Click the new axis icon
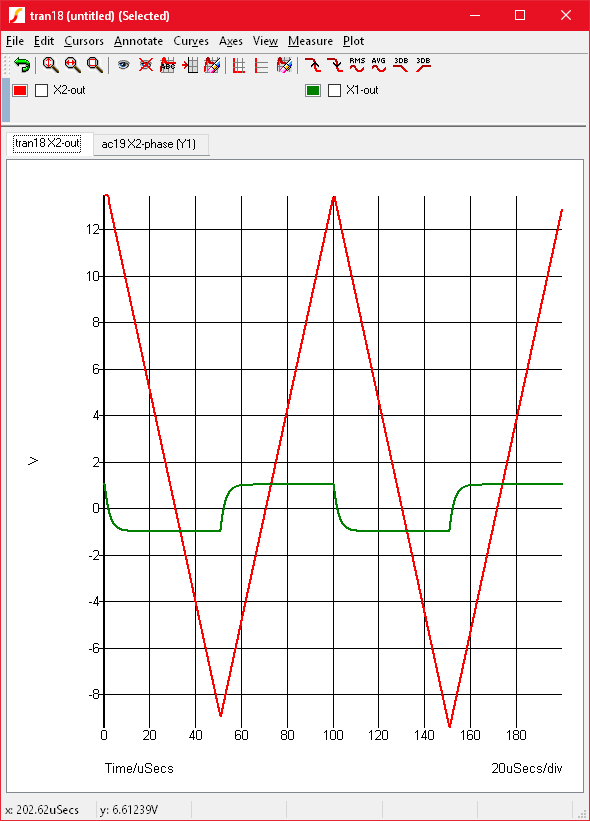Screen dimensions: 590x821 (x=261, y=65)
